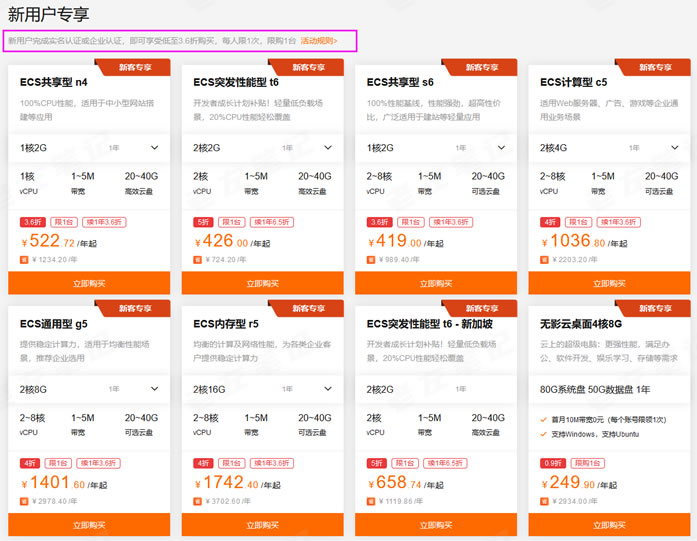697x541 pixels.
Task: Click the ¥419.00 /年起 price
Action: pyautogui.click(x=405, y=241)
